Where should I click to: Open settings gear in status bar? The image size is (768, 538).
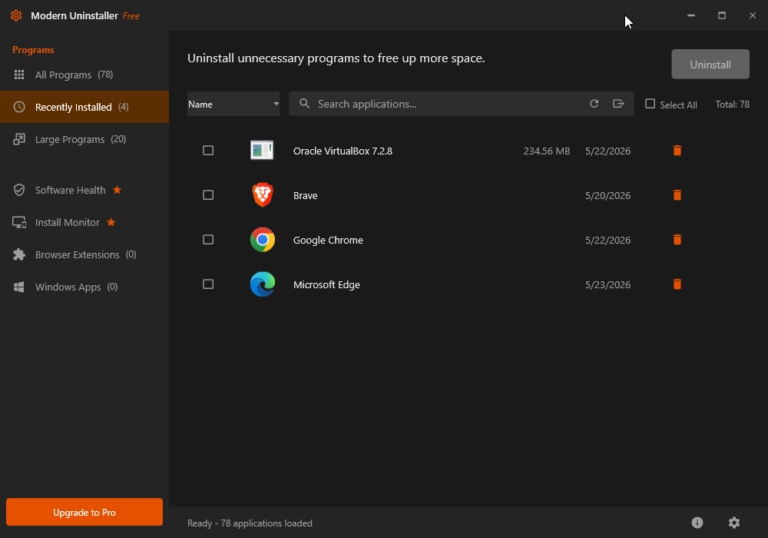click(734, 523)
